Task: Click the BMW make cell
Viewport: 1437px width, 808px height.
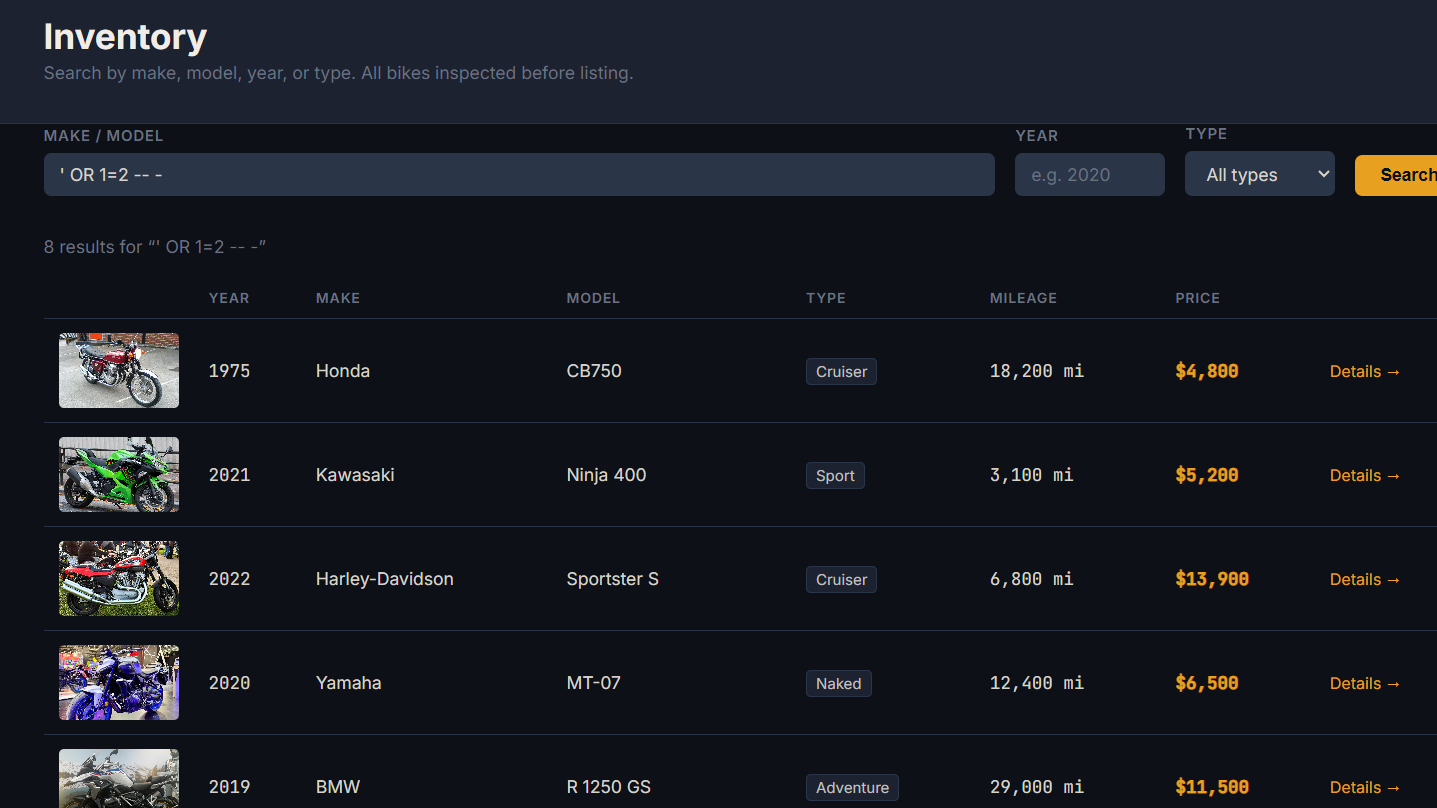Action: (338, 787)
